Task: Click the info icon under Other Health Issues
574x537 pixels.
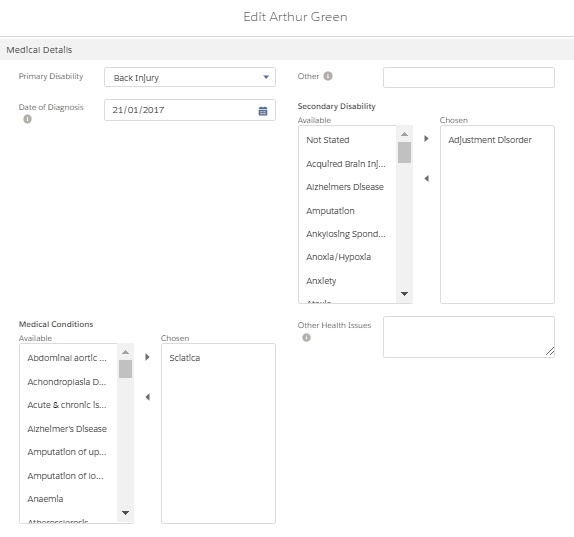Action: tap(306, 338)
